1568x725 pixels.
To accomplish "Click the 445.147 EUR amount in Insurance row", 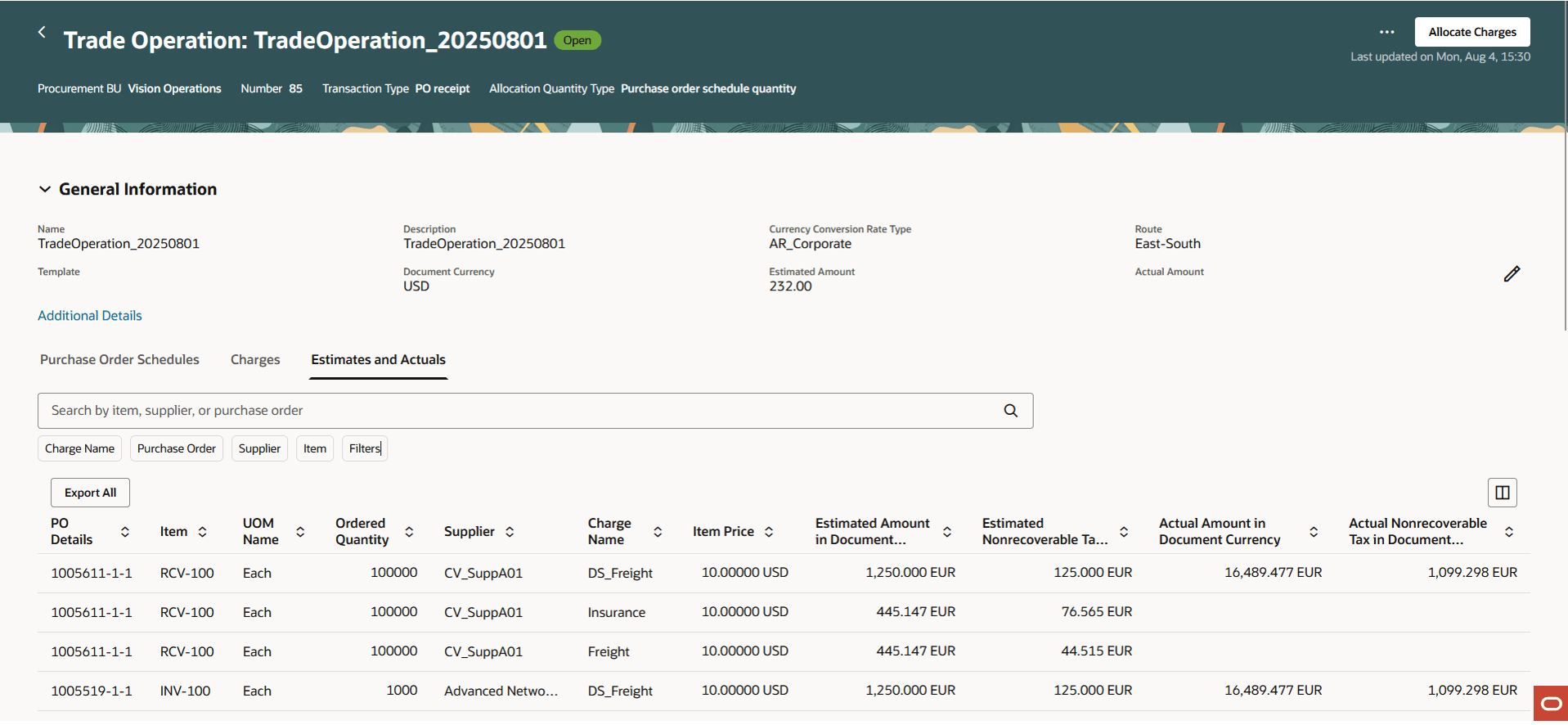I will pyautogui.click(x=916, y=611).
